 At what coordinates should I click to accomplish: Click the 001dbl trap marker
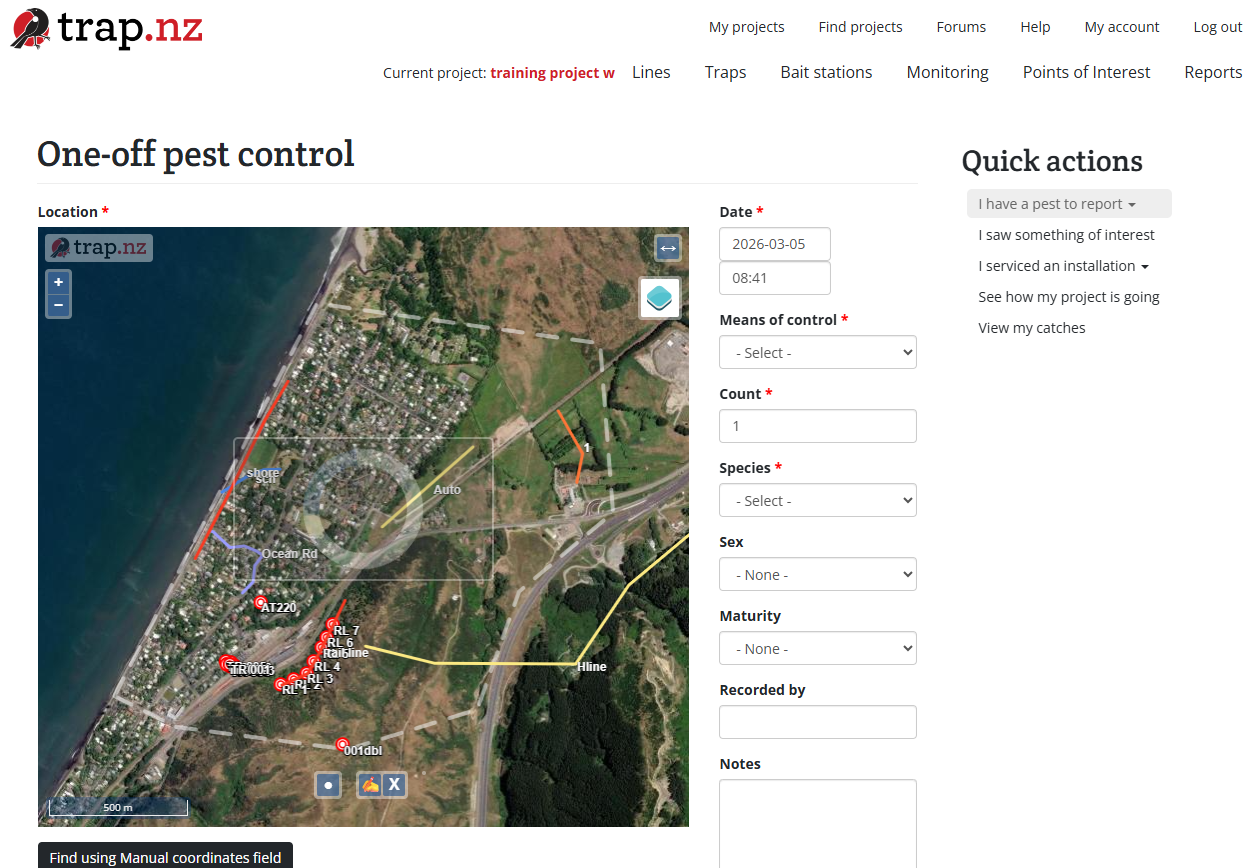click(x=343, y=744)
